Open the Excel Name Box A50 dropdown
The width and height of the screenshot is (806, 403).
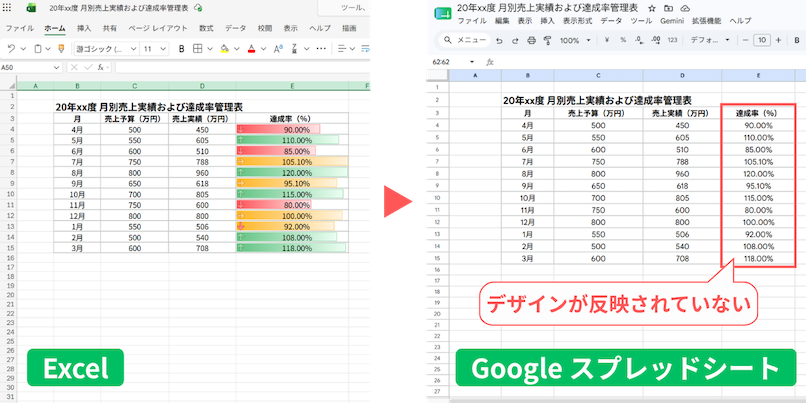(55, 67)
